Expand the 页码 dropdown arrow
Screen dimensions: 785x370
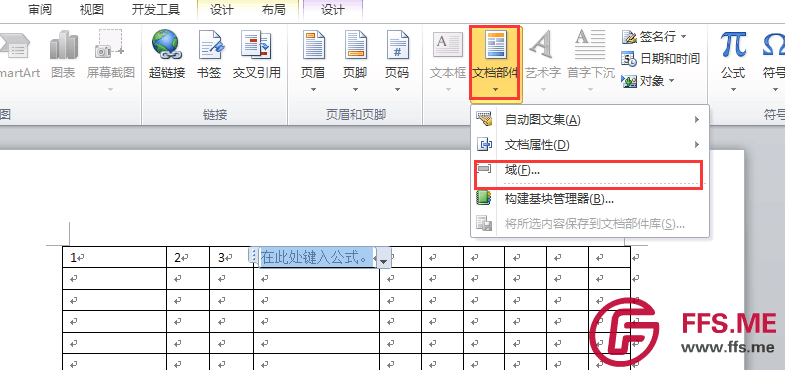coord(398,90)
